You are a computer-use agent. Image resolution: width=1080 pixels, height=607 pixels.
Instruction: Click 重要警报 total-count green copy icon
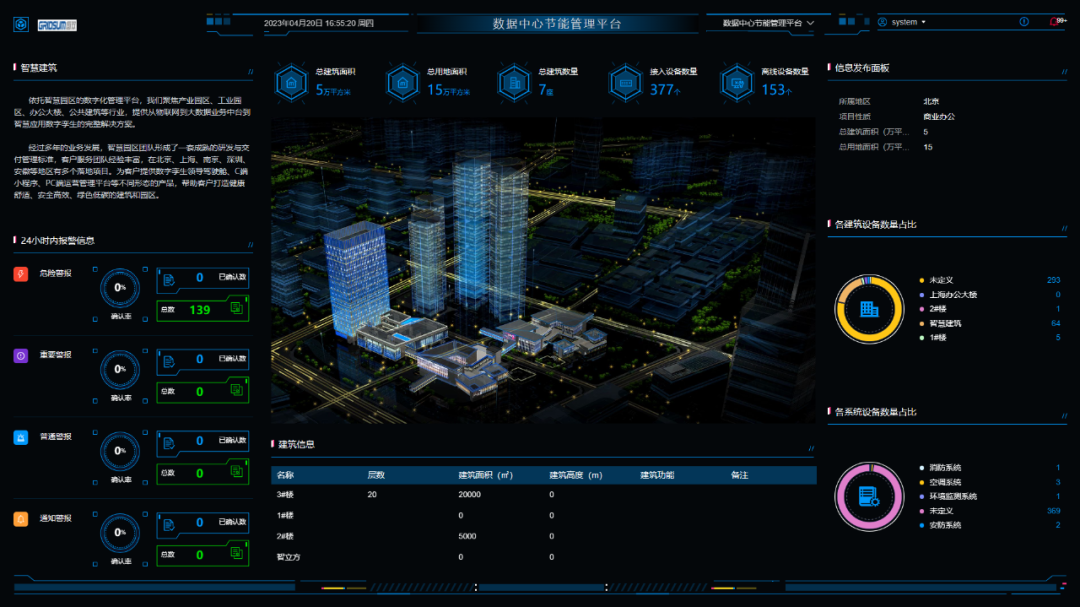click(x=236, y=390)
